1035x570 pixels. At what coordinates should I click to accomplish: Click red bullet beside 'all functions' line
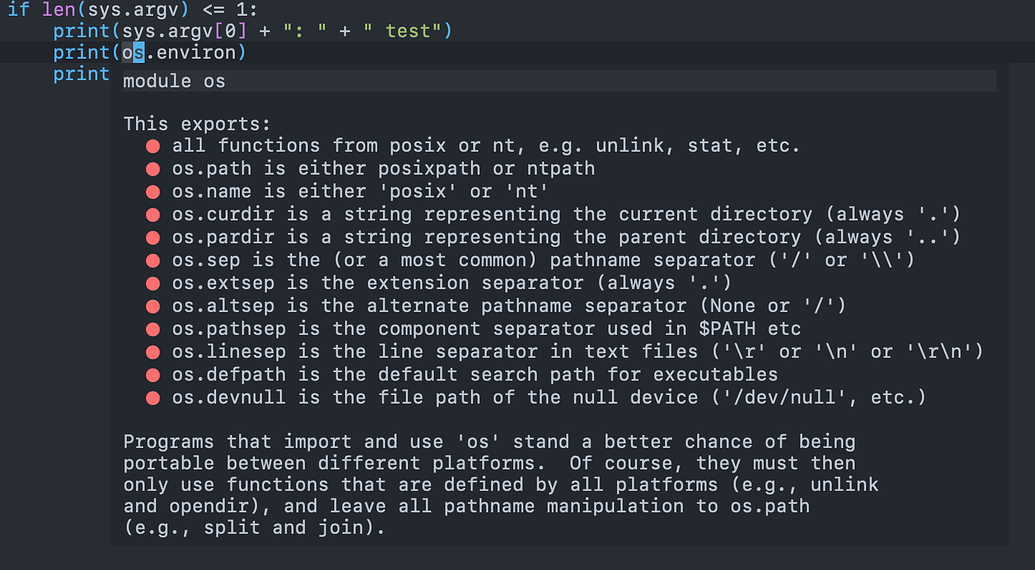click(152, 146)
